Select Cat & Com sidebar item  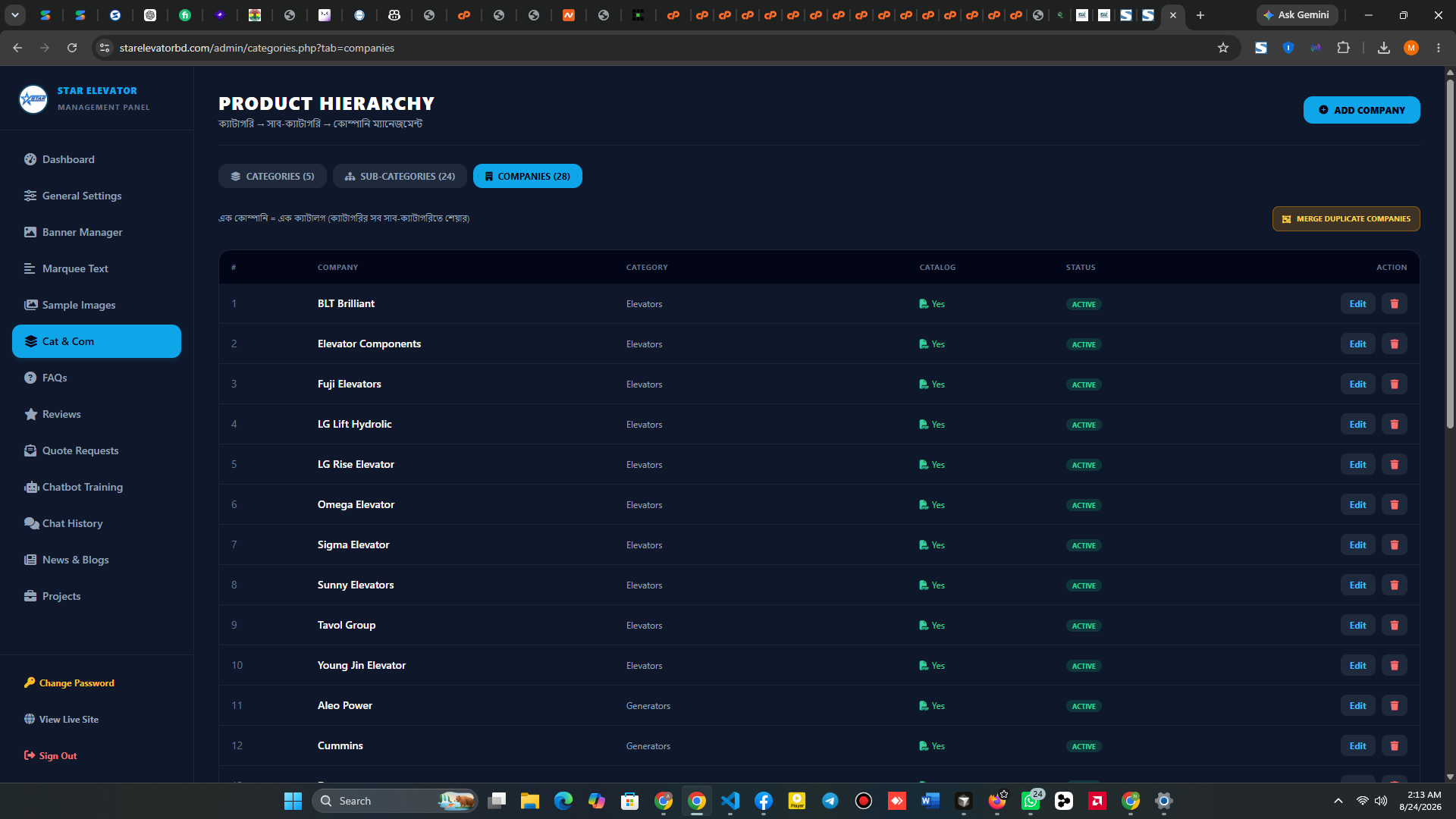[x=96, y=341]
